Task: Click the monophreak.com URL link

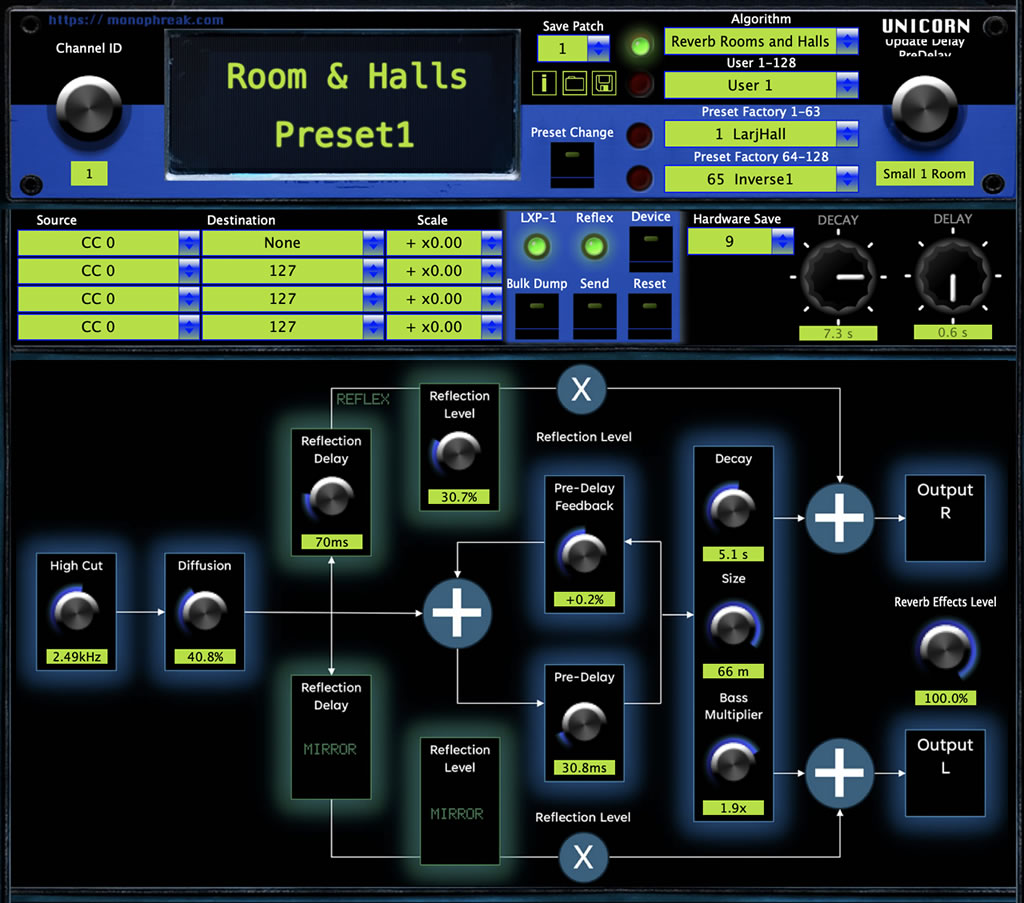Action: tap(136, 19)
